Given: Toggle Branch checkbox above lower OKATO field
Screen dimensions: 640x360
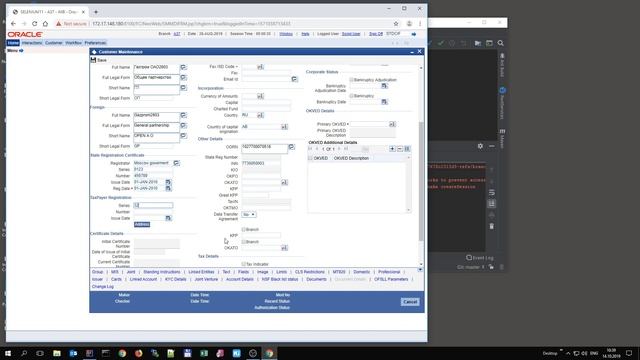Looking at the screenshot, I should tap(244, 242).
